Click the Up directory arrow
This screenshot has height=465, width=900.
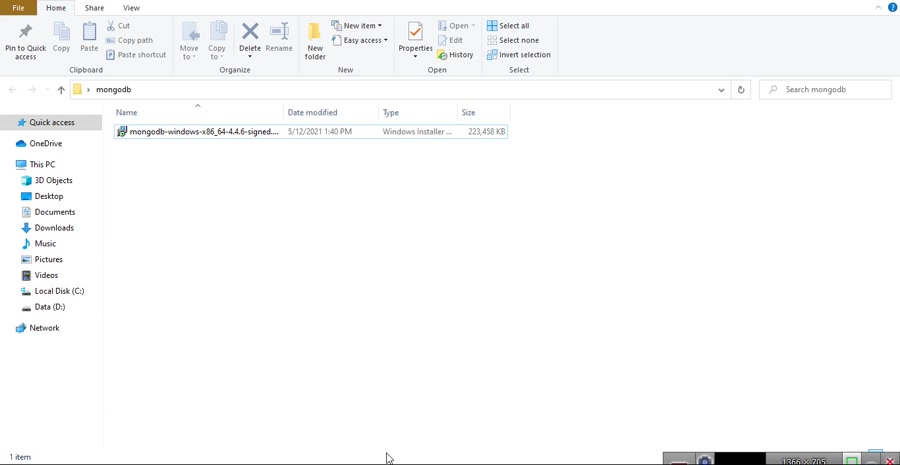tap(61, 90)
